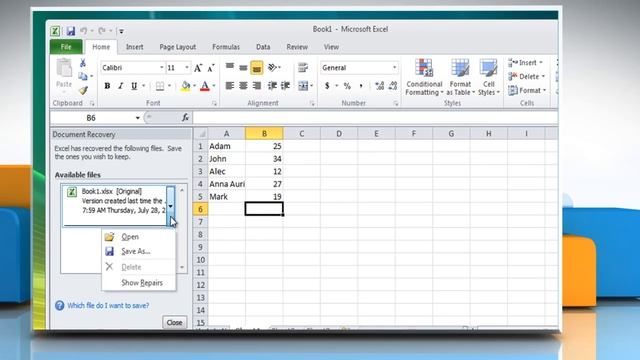Click the Decrease Decimal icon
Screen dimensions: 640x360
tap(393, 86)
